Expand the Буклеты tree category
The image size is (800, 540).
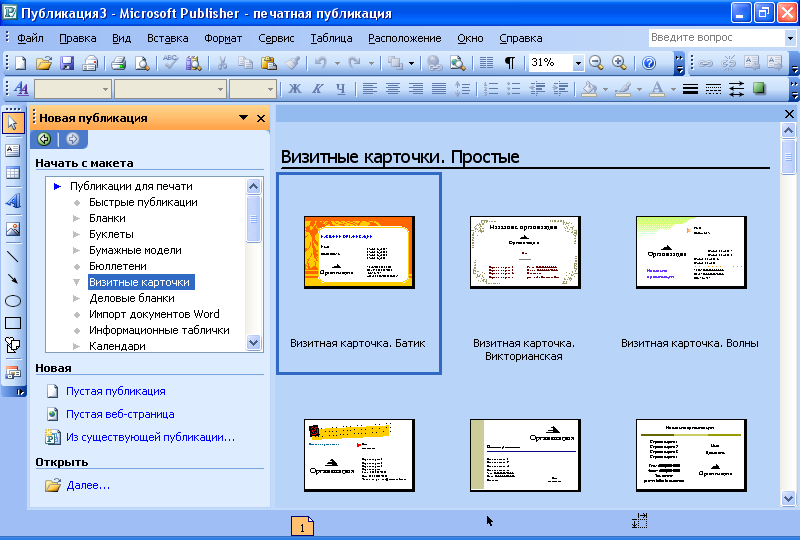[77, 234]
